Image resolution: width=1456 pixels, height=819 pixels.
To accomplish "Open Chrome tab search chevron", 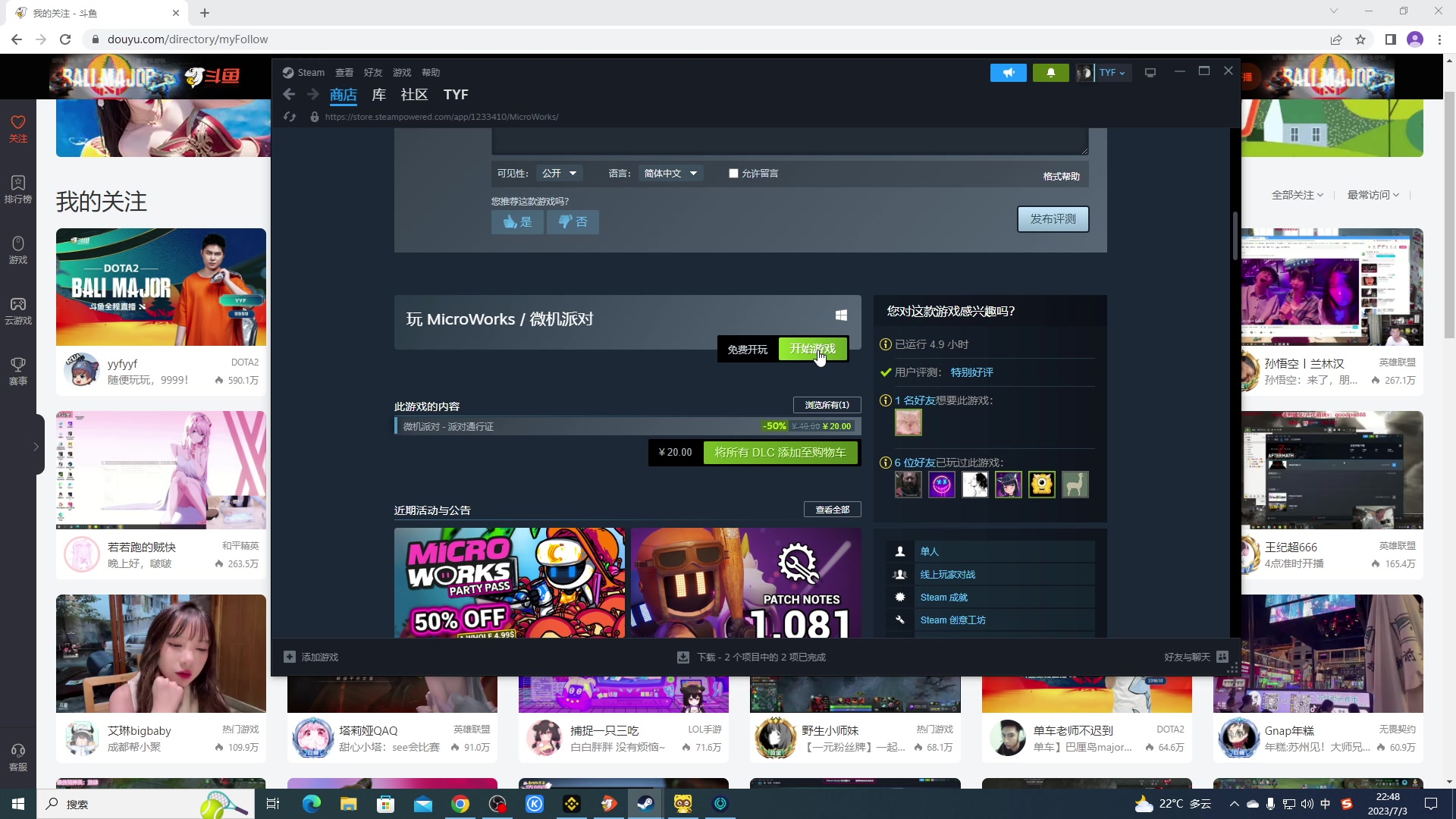I will (1333, 11).
